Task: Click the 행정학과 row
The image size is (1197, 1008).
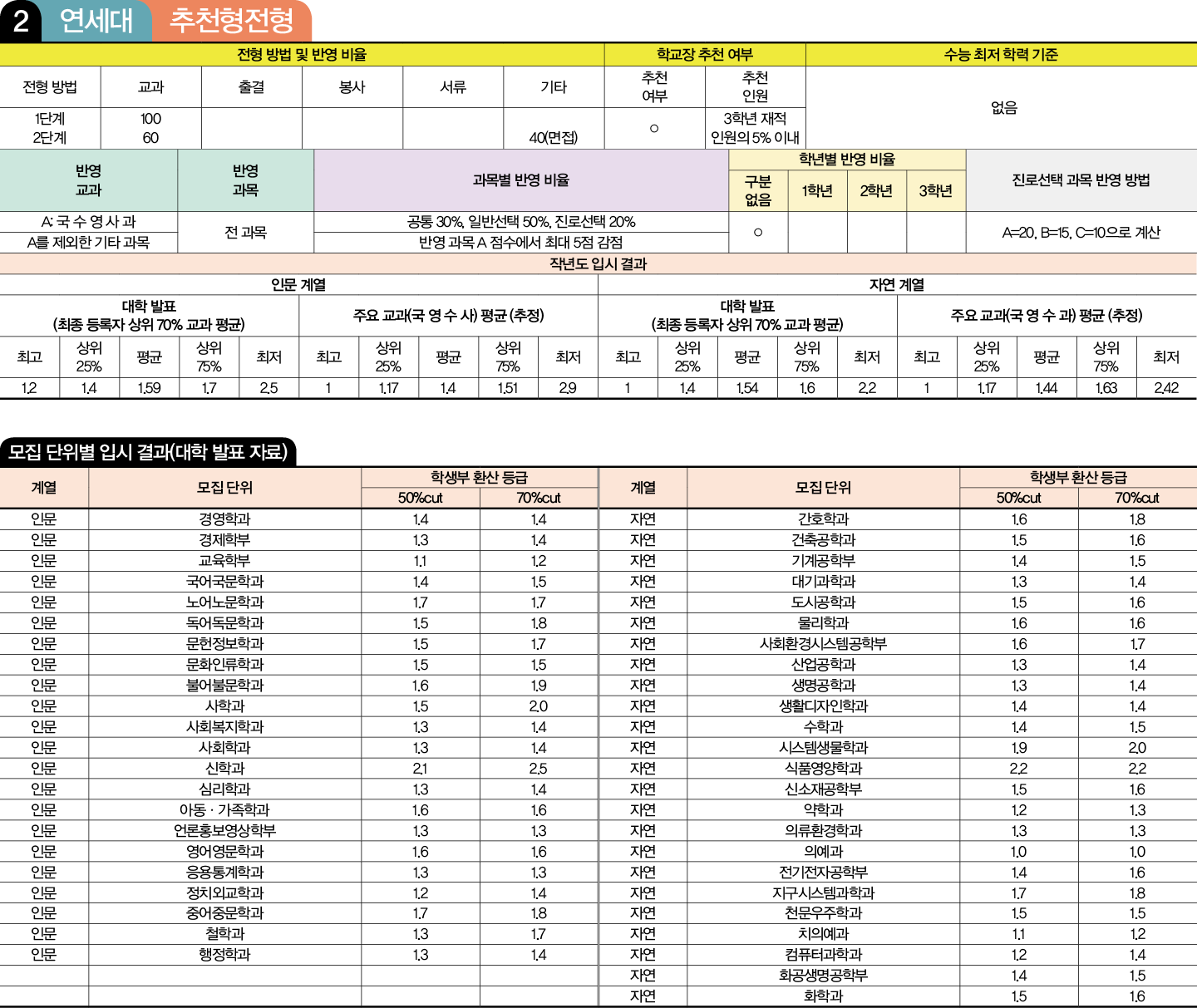Action: click(x=299, y=955)
